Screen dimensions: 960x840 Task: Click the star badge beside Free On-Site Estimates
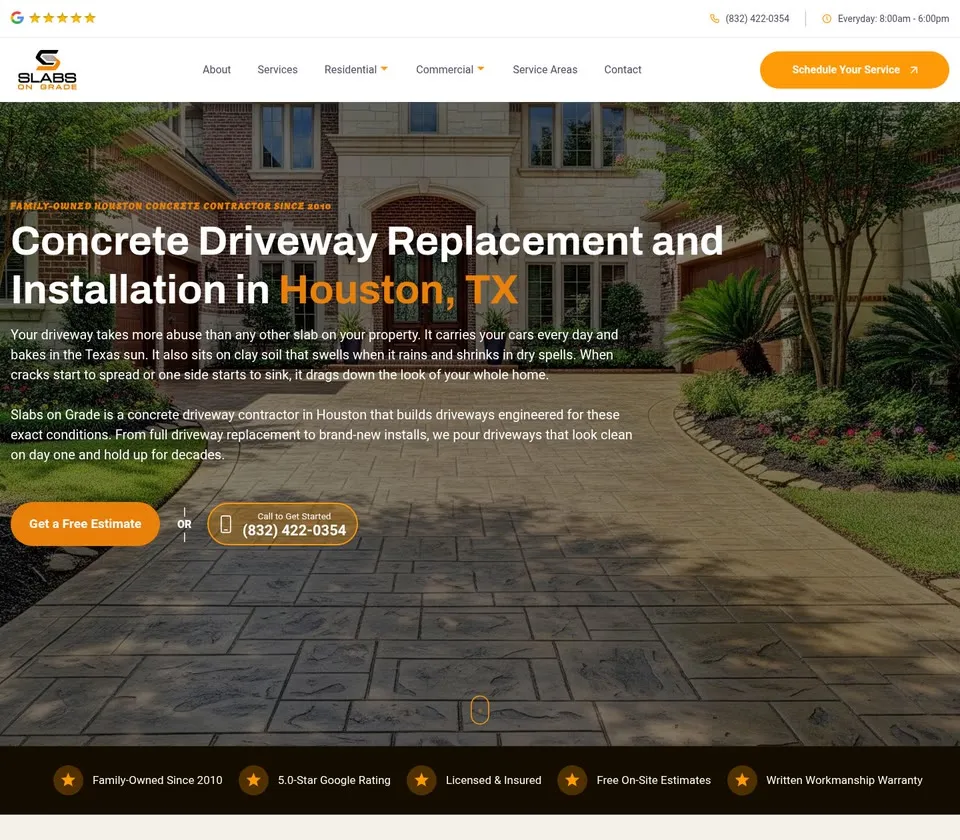pos(572,780)
